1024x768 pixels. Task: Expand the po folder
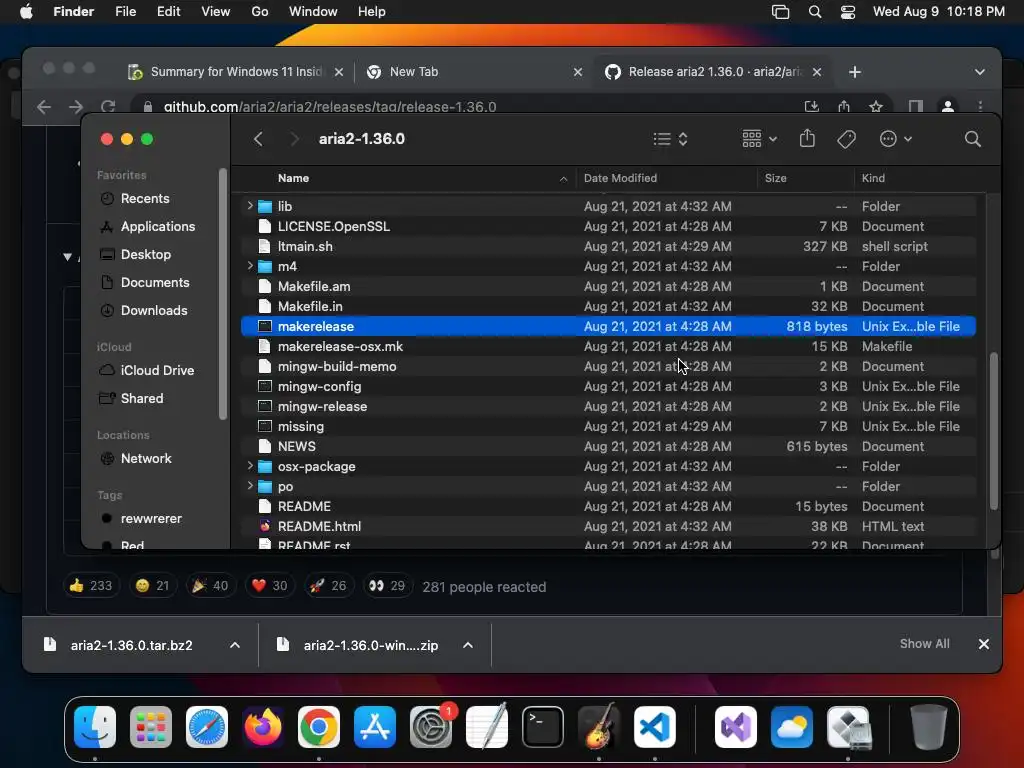249,486
